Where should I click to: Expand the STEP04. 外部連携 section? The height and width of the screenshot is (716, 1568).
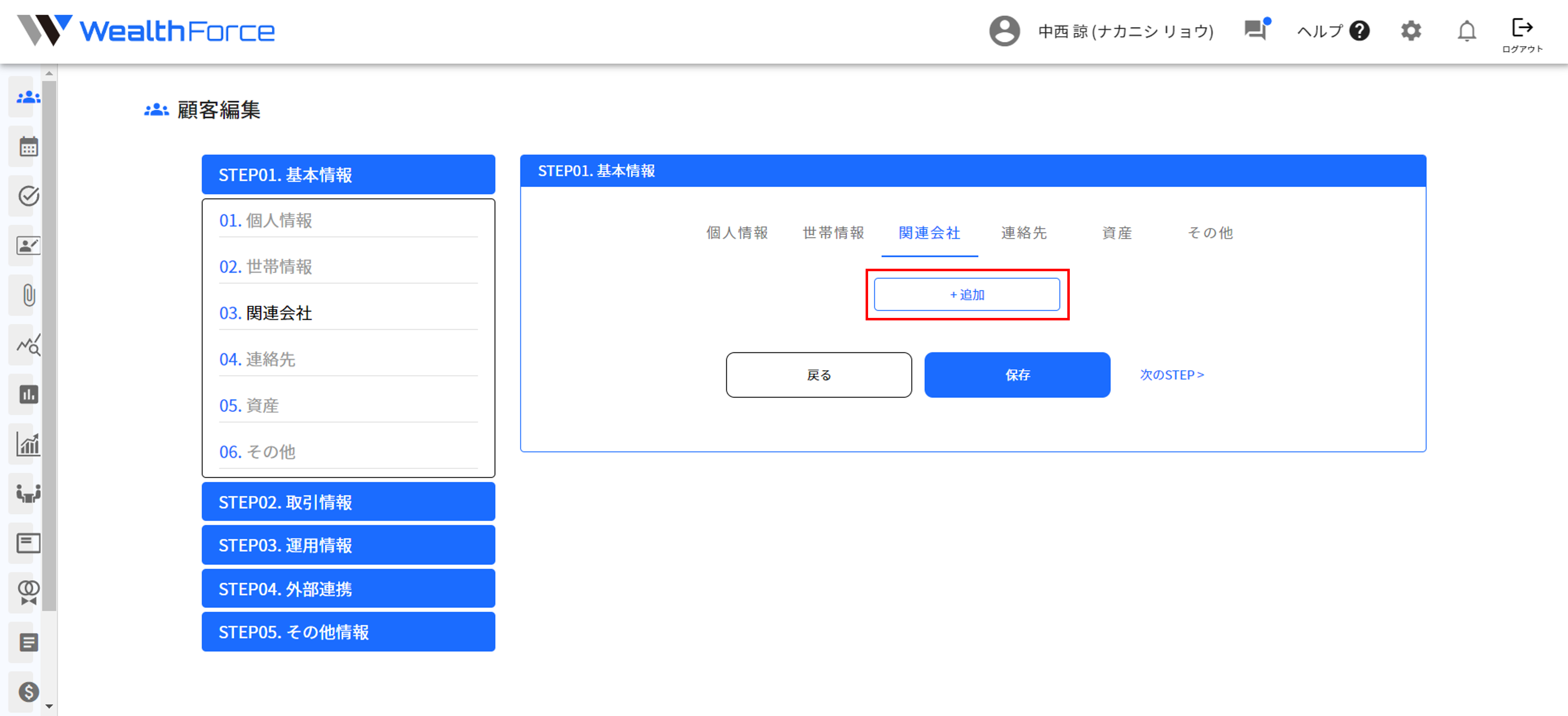[348, 589]
